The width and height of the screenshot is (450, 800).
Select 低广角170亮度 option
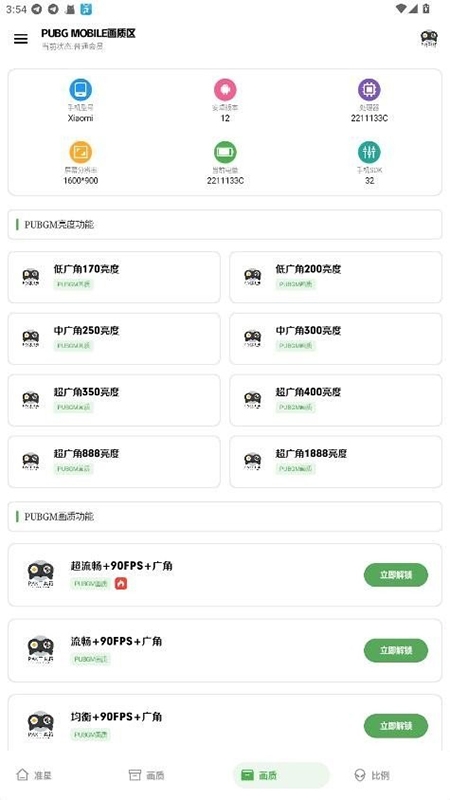pos(114,277)
